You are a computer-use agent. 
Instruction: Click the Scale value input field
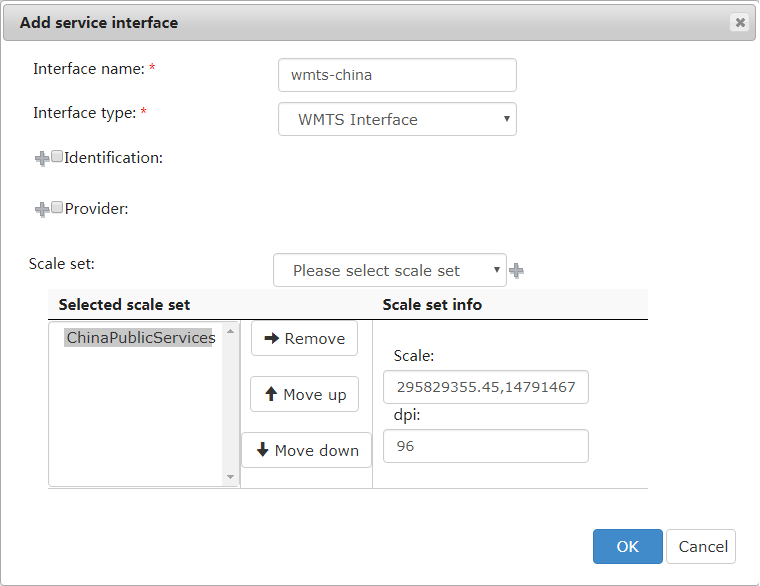(485, 386)
